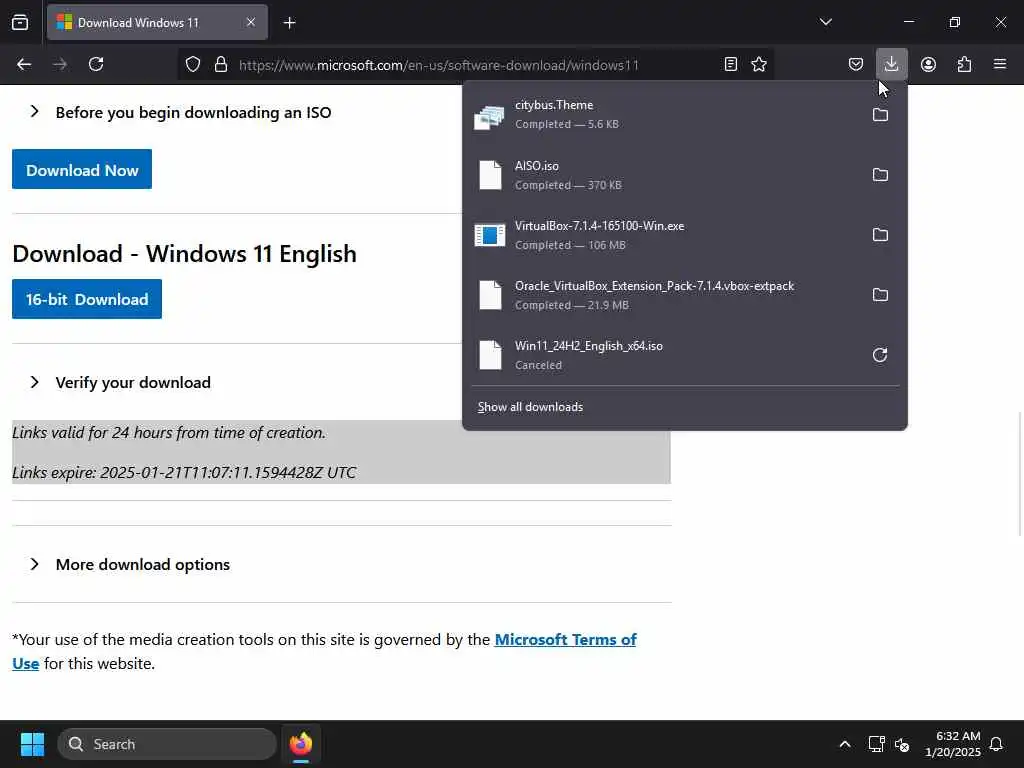
Task: Close the Download Windows 11 tab
Action: click(251, 22)
